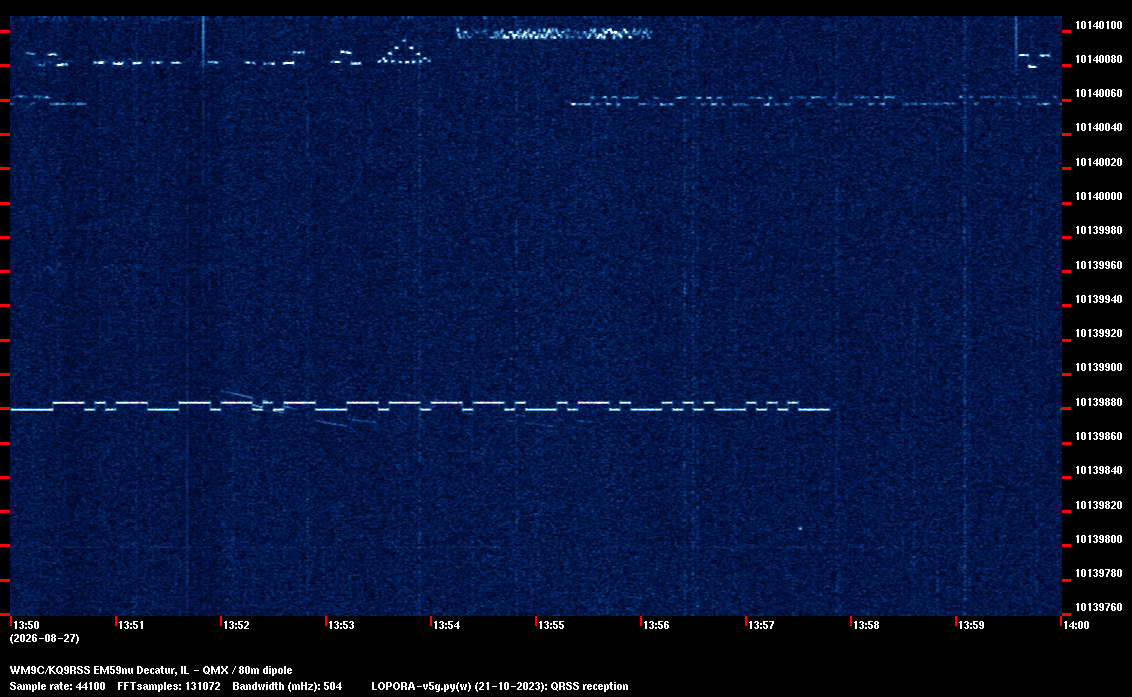Click the 10139760 frequency label
Screen dimensions: 1132x697
[1099, 607]
